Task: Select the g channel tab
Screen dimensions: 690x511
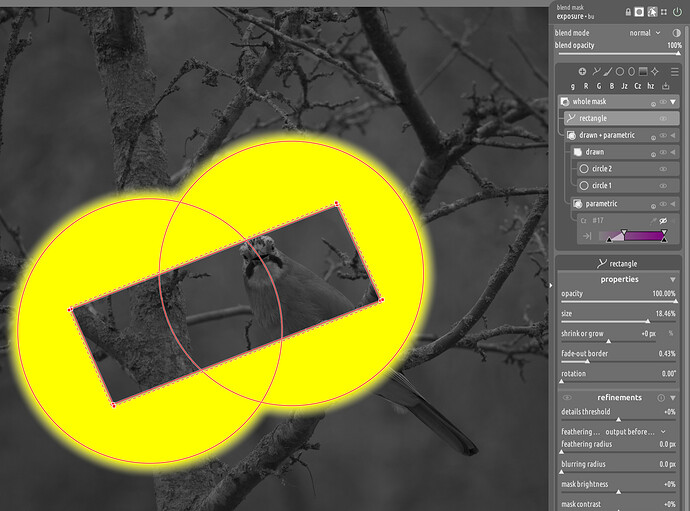Action: 573,86
